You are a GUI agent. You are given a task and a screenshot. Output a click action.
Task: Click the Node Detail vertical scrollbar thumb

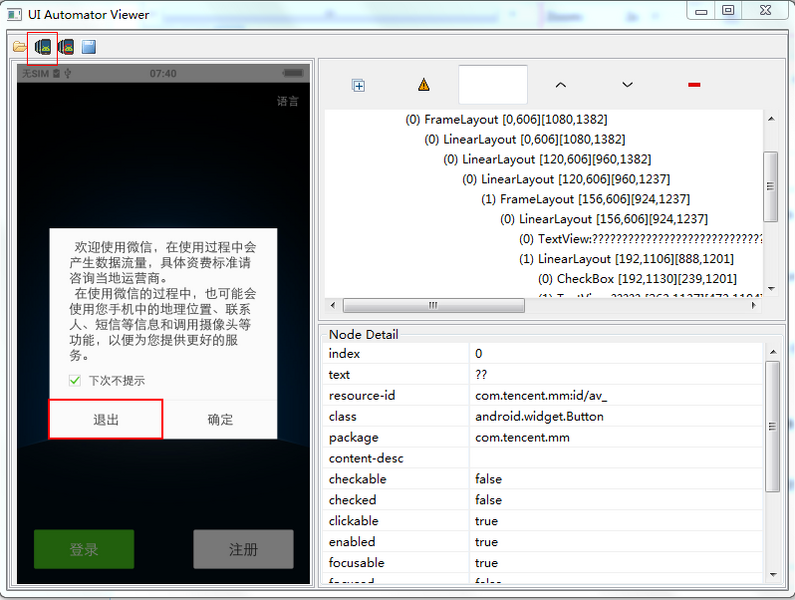click(x=773, y=427)
